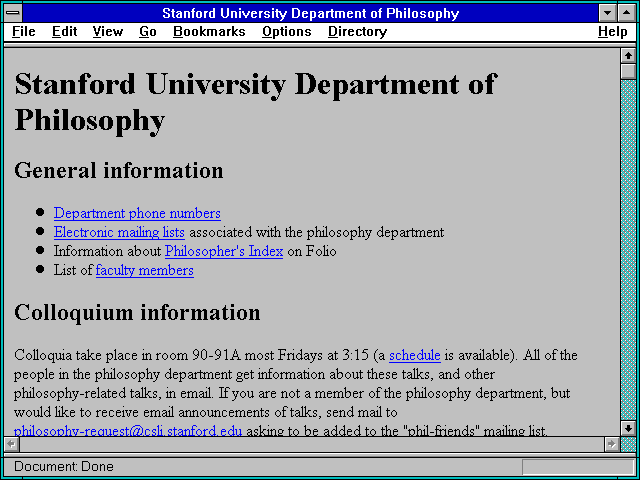Click the vertical scrollbar up arrow
The height and width of the screenshot is (480, 640).
coord(628,56)
